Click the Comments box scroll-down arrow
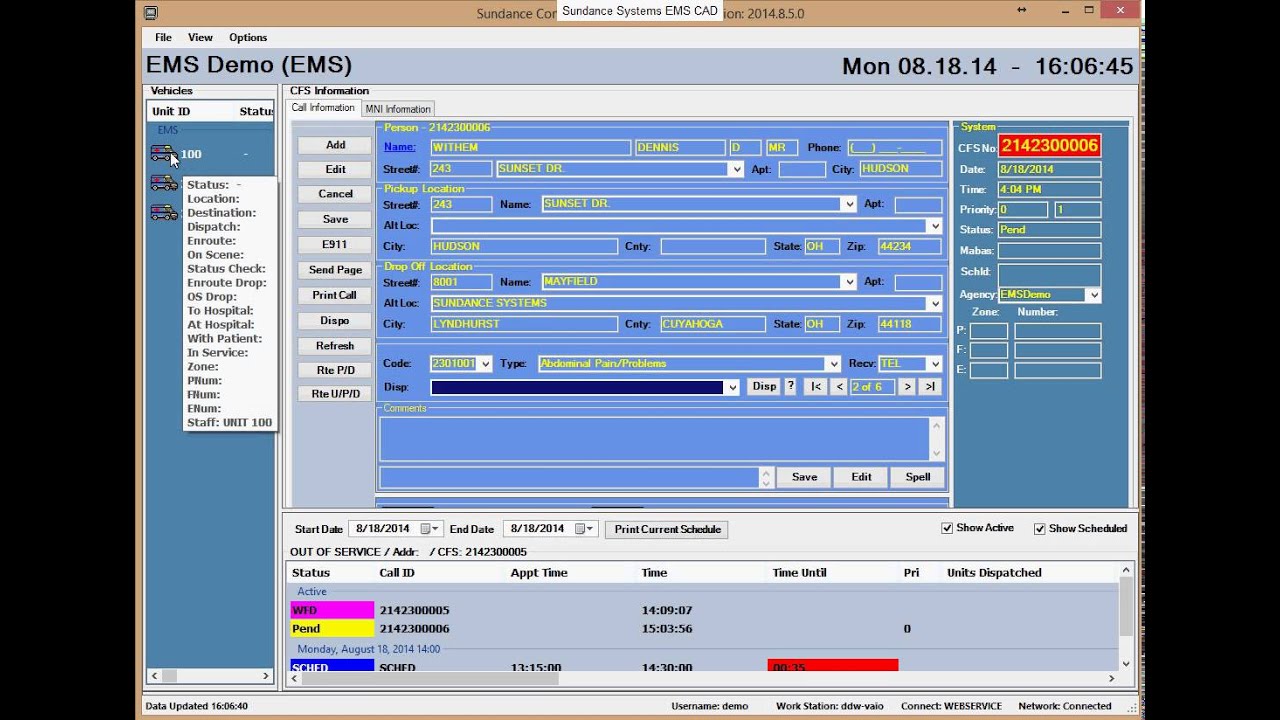Viewport: 1280px width, 720px height. pyautogui.click(x=936, y=453)
